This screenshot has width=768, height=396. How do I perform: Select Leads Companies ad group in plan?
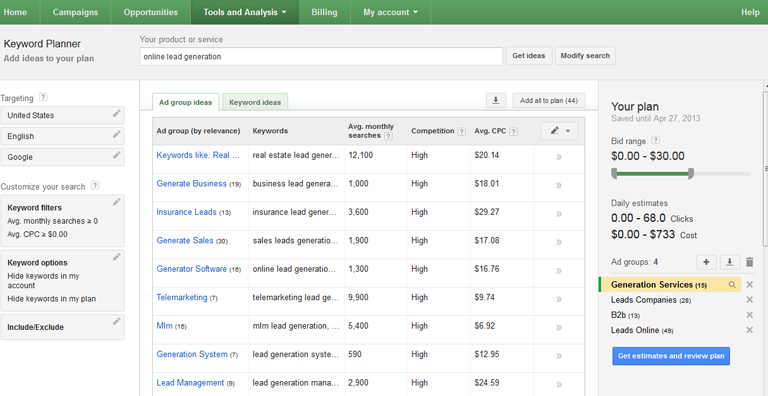click(644, 300)
